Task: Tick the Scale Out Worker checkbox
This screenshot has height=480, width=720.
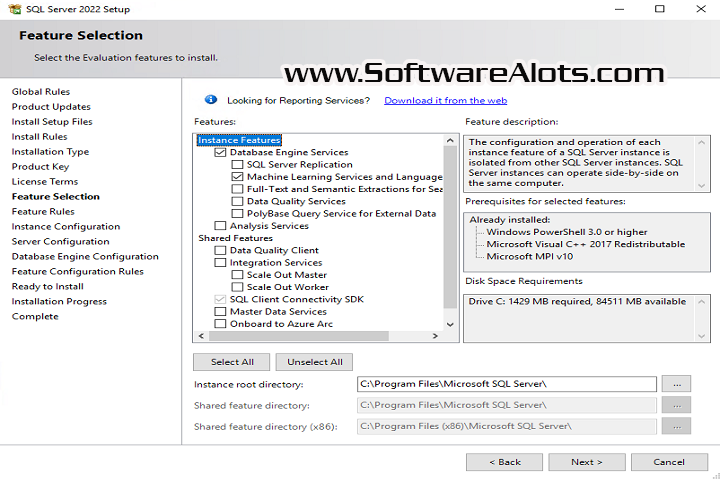Action: click(x=237, y=287)
